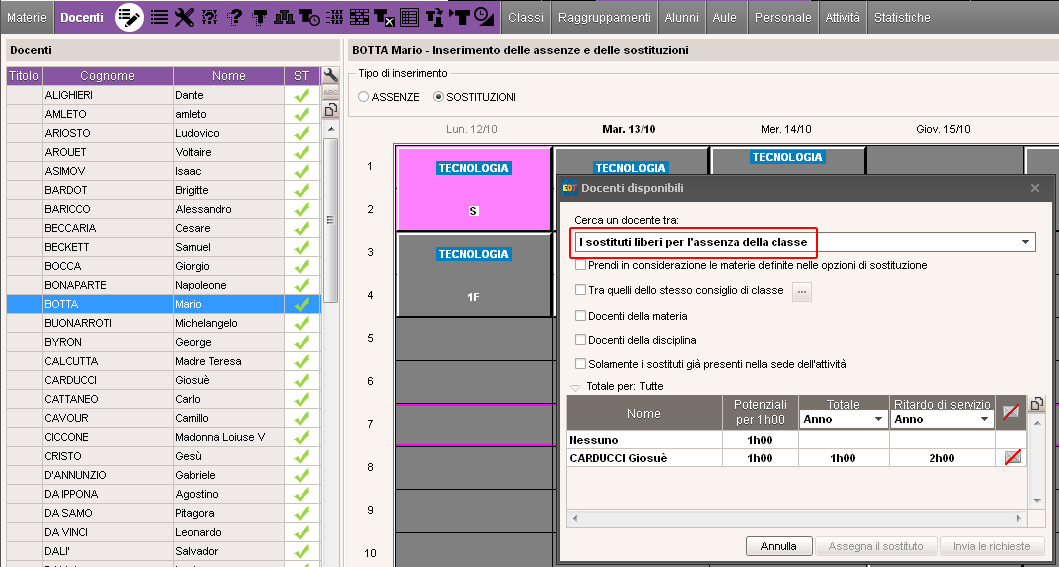Image resolution: width=1059 pixels, height=567 pixels.
Task: Click crossed envelope icon in table header
Action: coord(1011,412)
